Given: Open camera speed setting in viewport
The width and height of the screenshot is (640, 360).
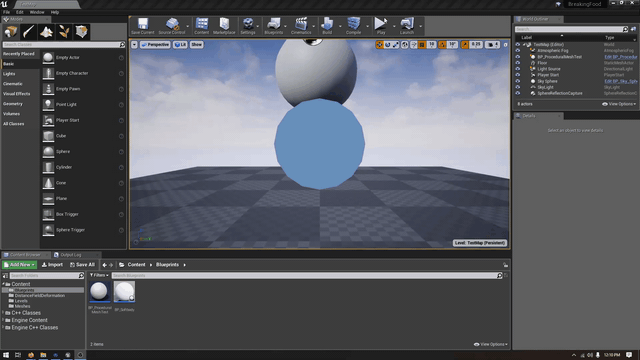Looking at the screenshot, I should click(x=492, y=44).
